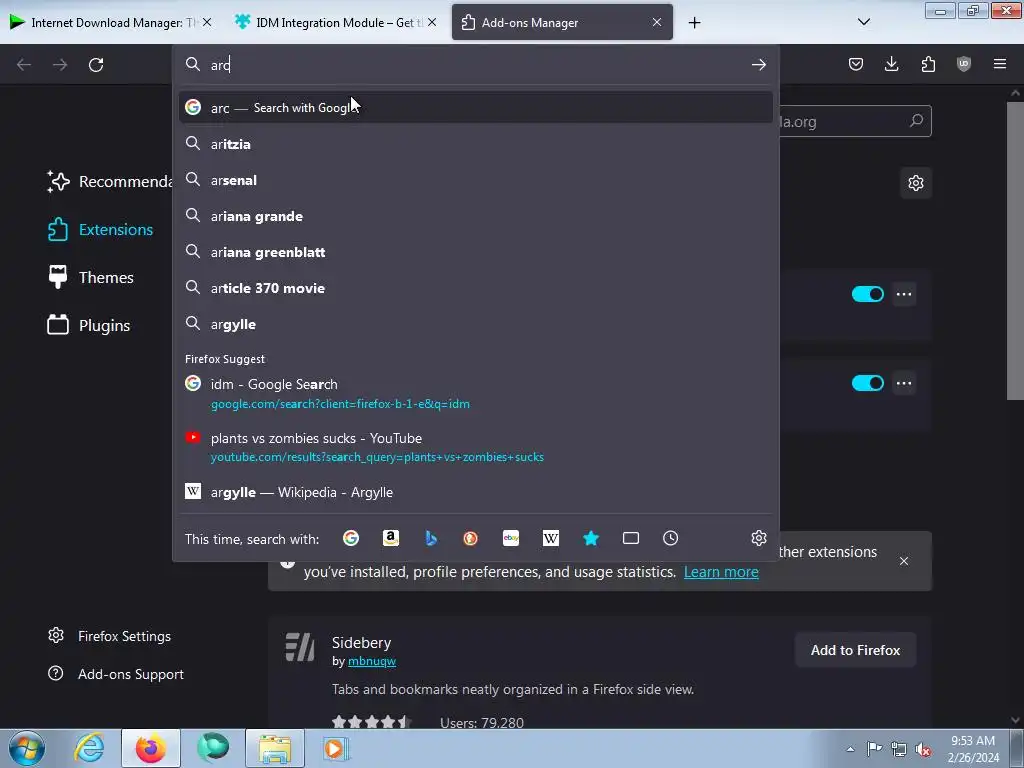Search this time with eBay icon
This screenshot has width=1024, height=768.
(x=511, y=538)
